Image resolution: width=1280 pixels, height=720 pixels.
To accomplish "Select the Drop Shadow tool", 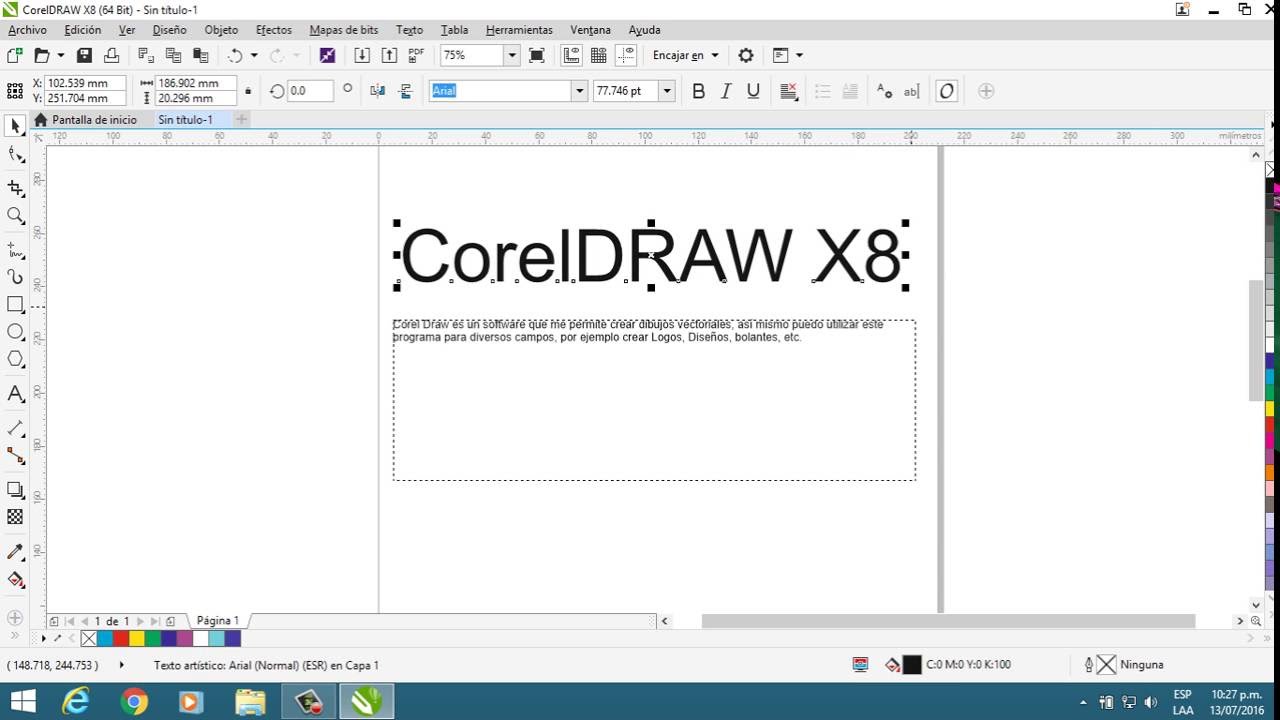I will (15, 490).
